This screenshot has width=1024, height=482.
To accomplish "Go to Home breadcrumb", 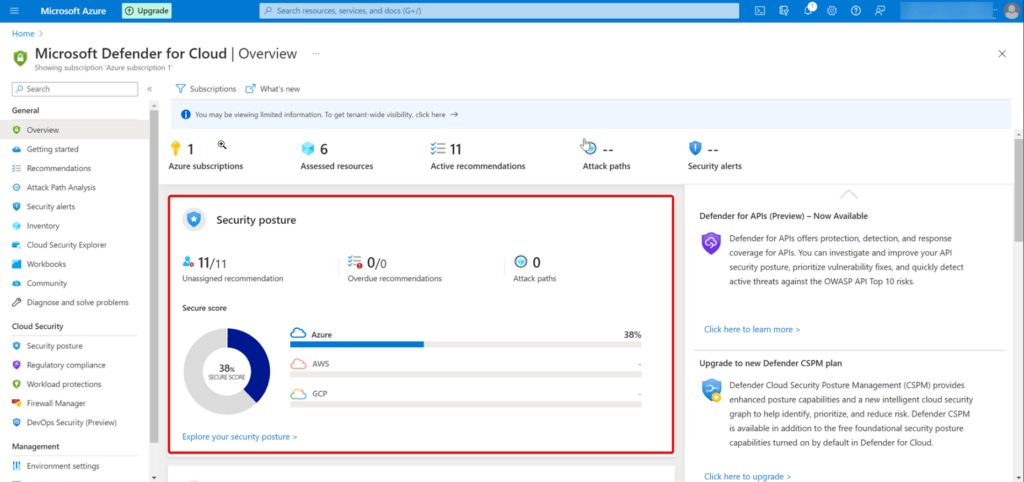I will point(23,33).
